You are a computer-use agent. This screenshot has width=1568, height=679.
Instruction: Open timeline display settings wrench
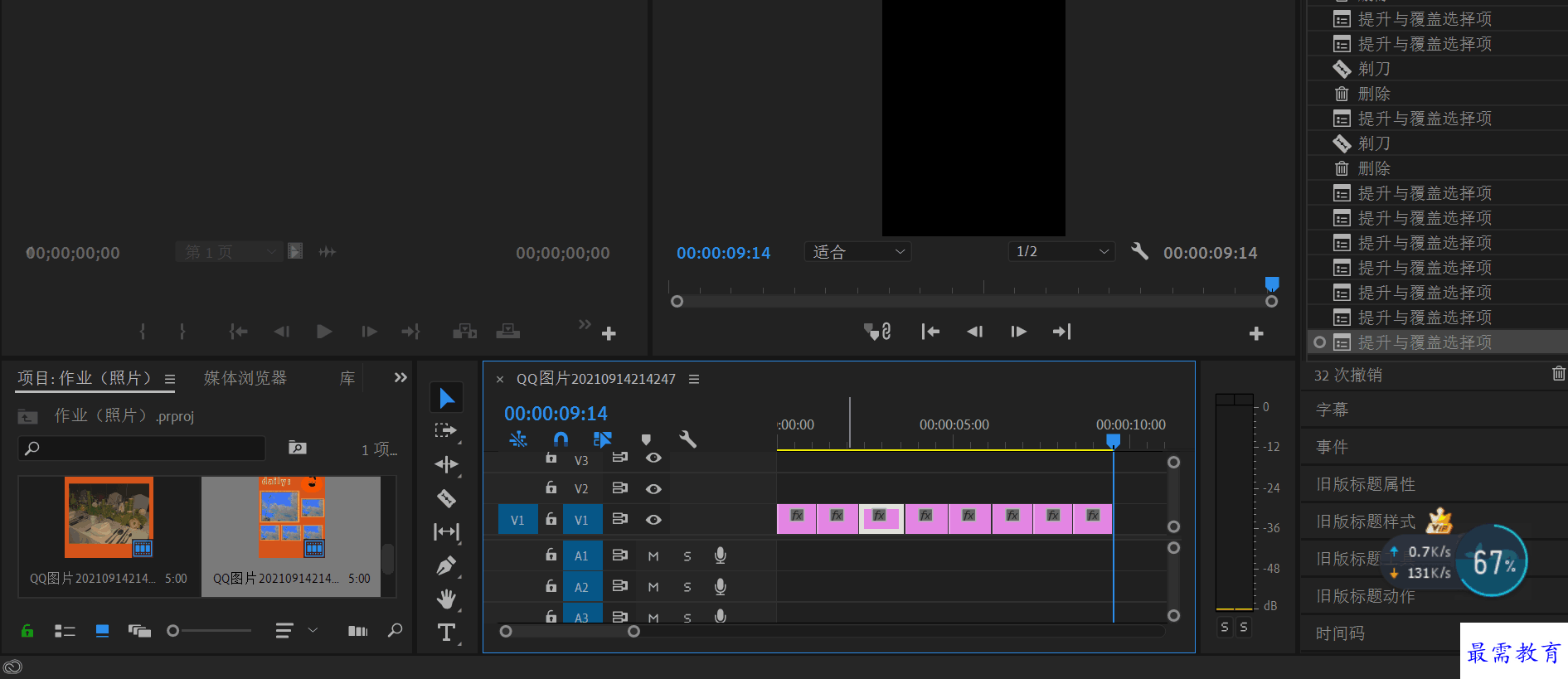[x=687, y=439]
